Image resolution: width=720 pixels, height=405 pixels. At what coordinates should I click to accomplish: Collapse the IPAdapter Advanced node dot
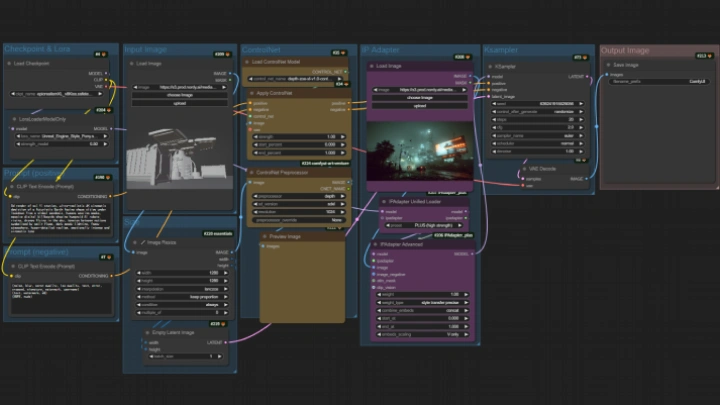coord(370,244)
